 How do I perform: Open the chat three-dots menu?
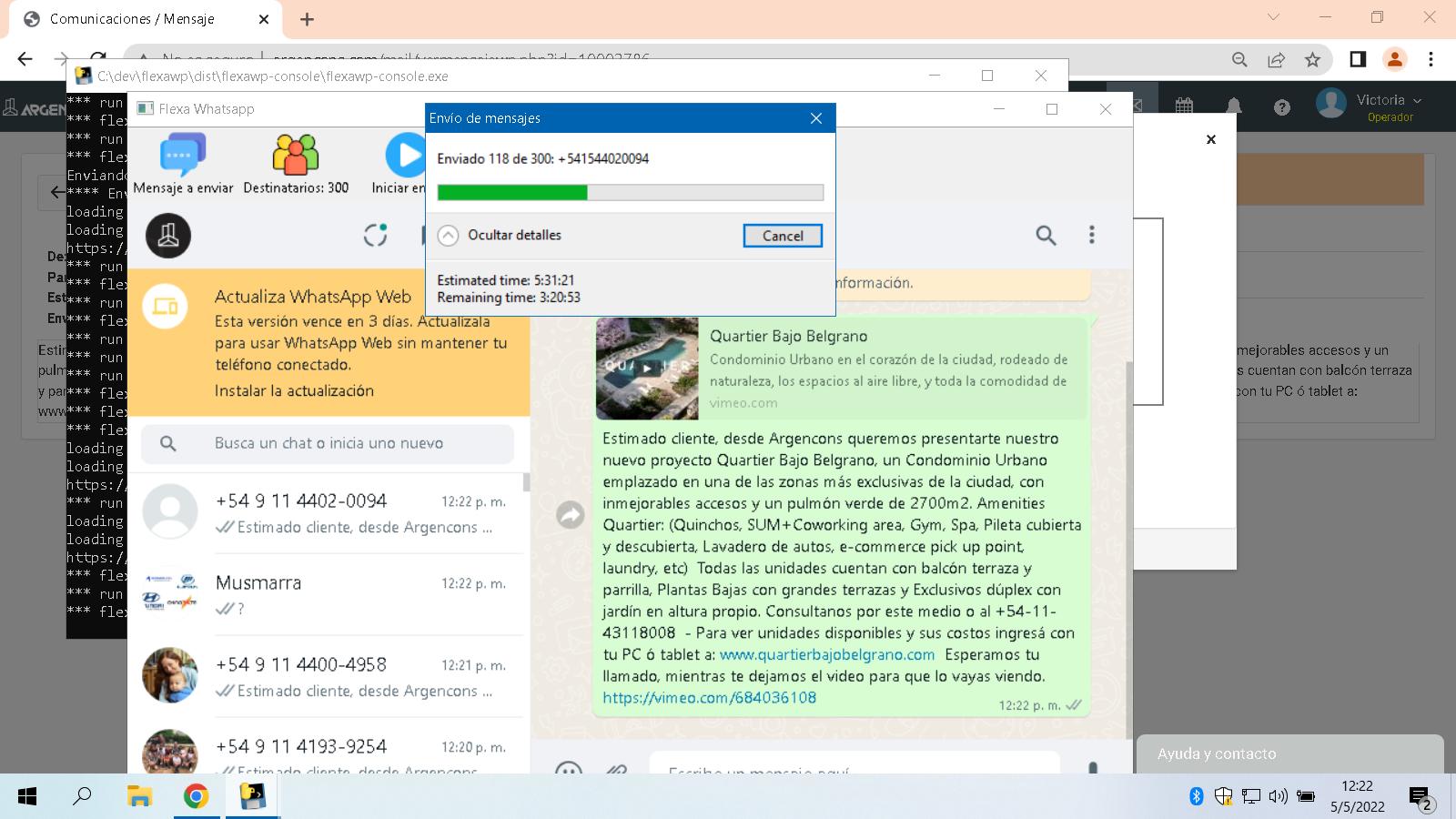pyautogui.click(x=1092, y=235)
